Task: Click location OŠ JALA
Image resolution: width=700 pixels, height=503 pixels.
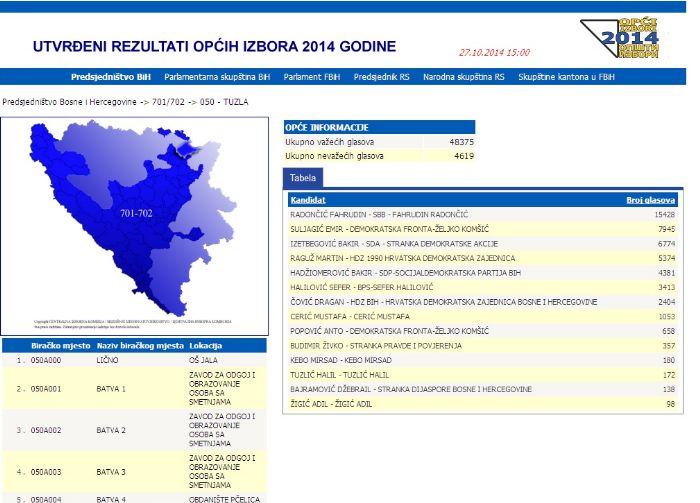Action: click(x=203, y=360)
